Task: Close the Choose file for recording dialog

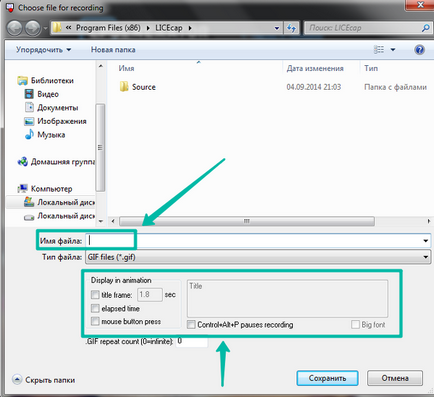Action: 420,5
